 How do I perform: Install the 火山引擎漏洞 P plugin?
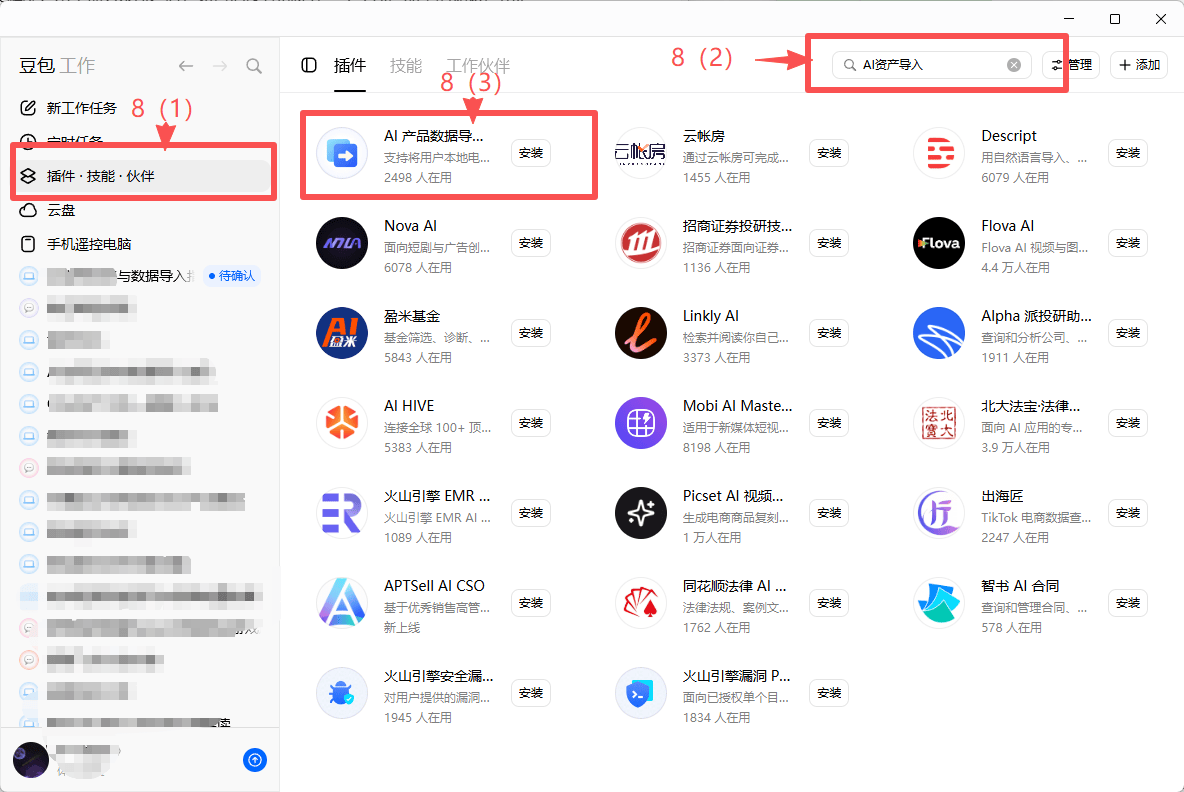tap(829, 692)
